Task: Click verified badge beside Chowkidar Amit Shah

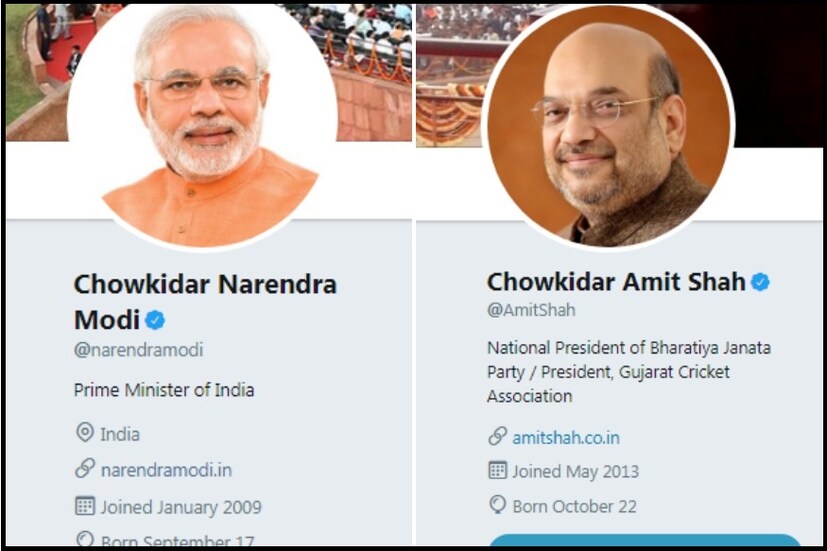Action: click(x=760, y=283)
